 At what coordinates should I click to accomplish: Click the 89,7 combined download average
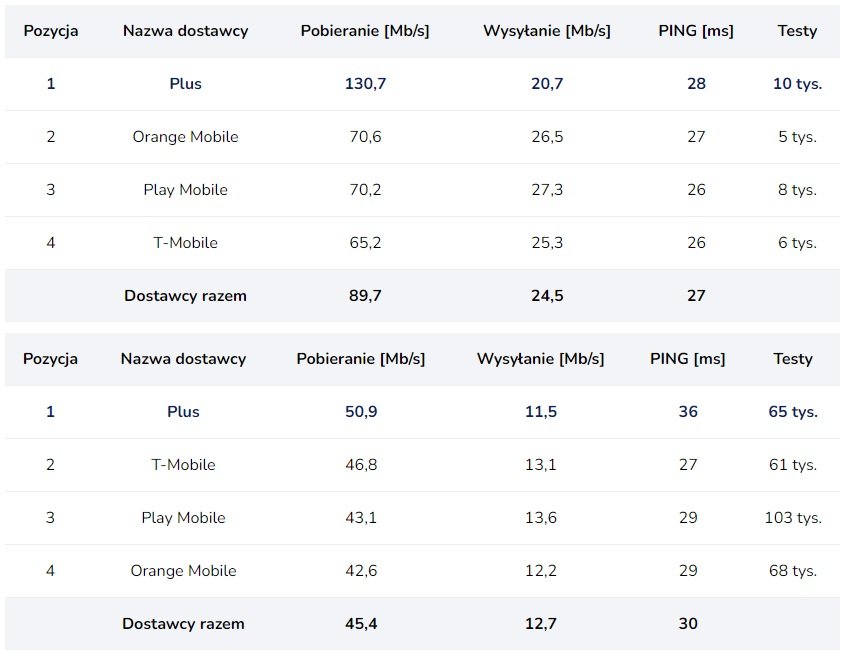(365, 296)
